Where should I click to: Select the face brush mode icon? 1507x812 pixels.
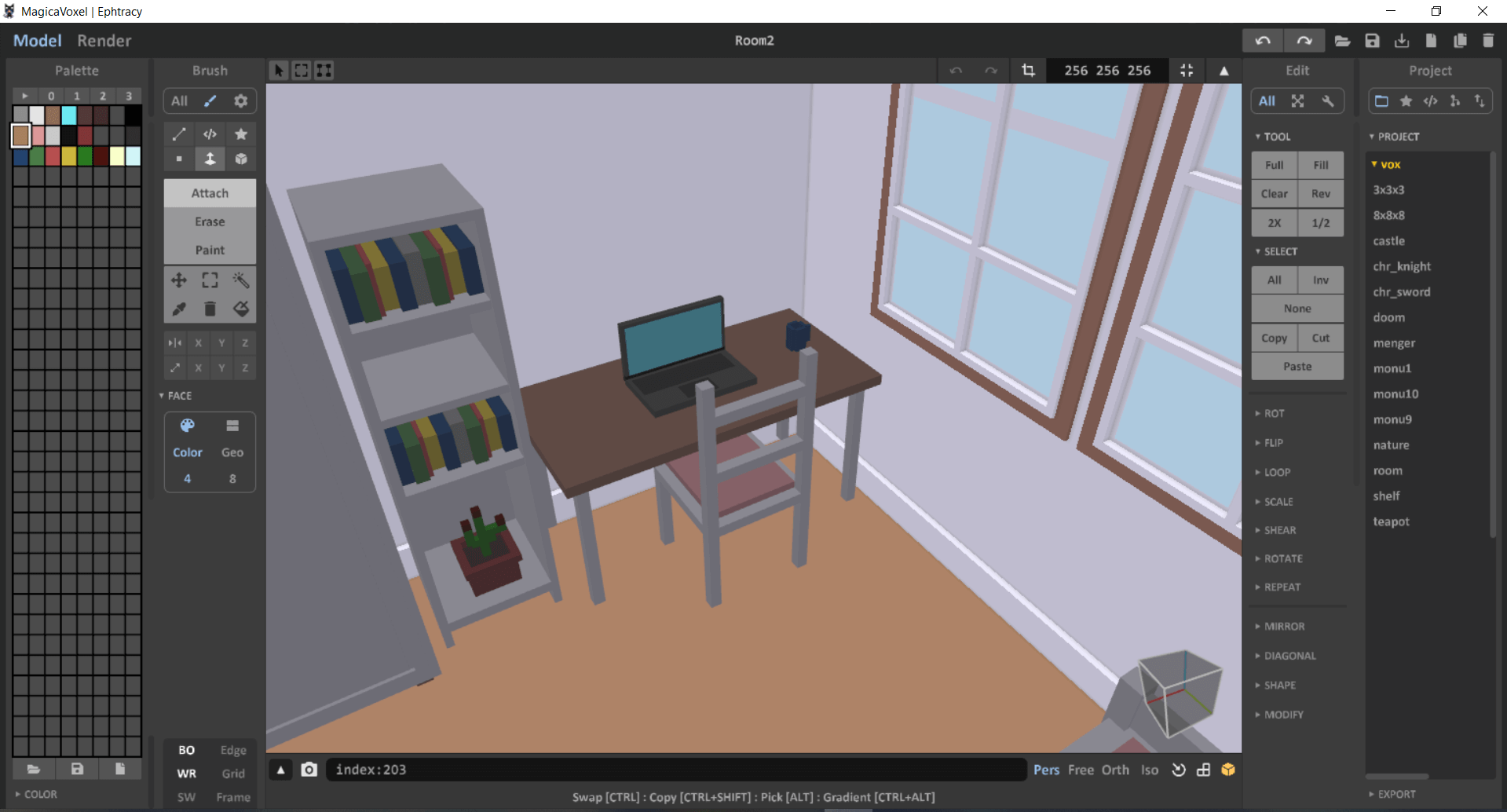tap(210, 159)
